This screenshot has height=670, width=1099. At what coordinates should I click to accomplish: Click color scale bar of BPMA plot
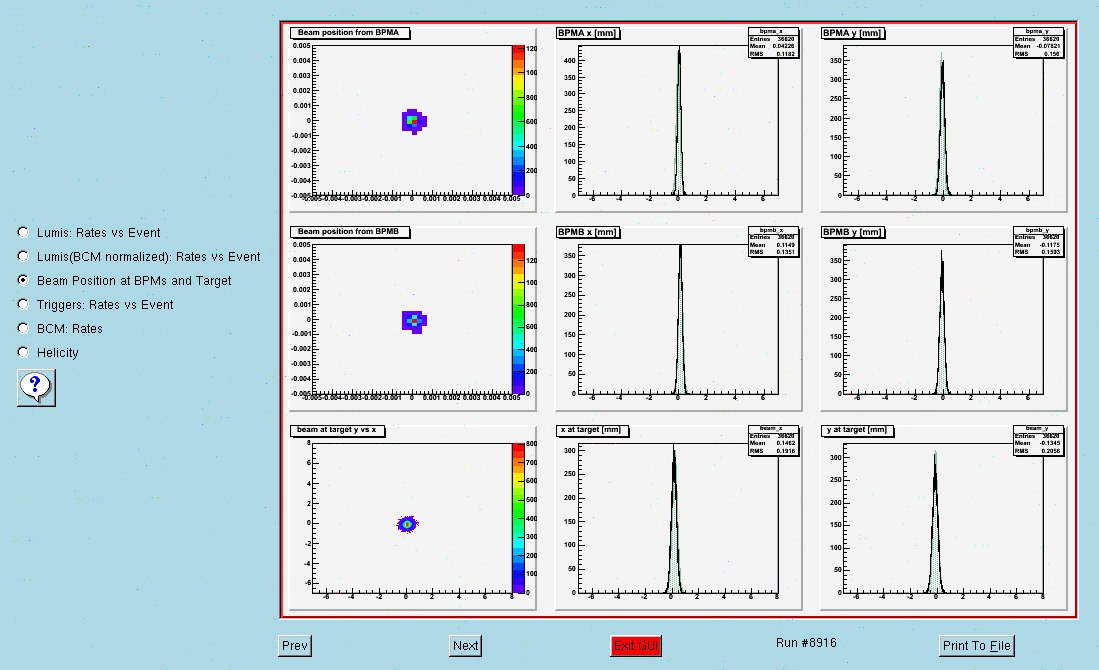click(519, 121)
